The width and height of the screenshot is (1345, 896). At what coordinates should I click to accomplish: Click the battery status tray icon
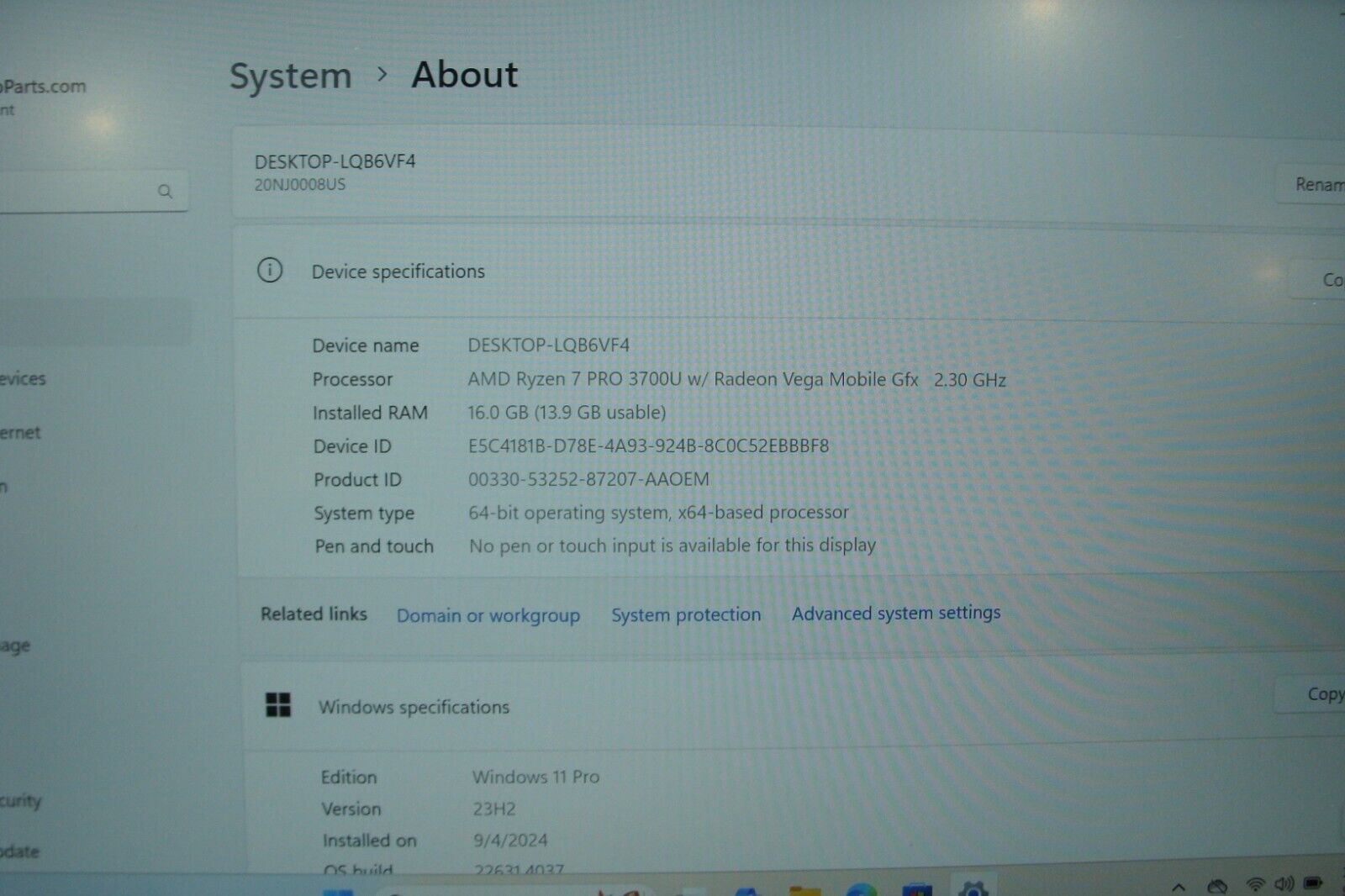pos(1313,883)
